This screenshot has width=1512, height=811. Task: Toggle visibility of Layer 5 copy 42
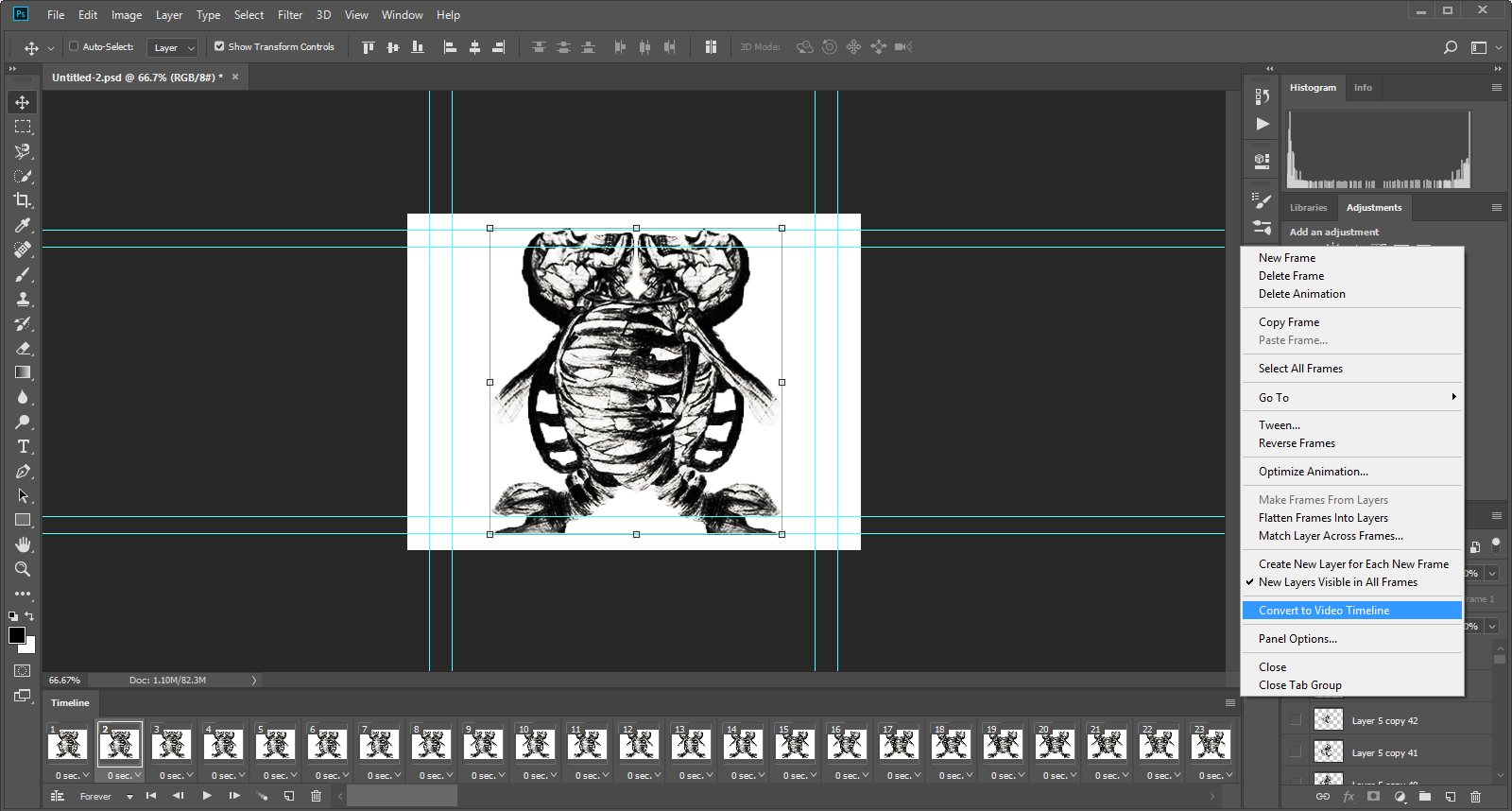(1296, 720)
